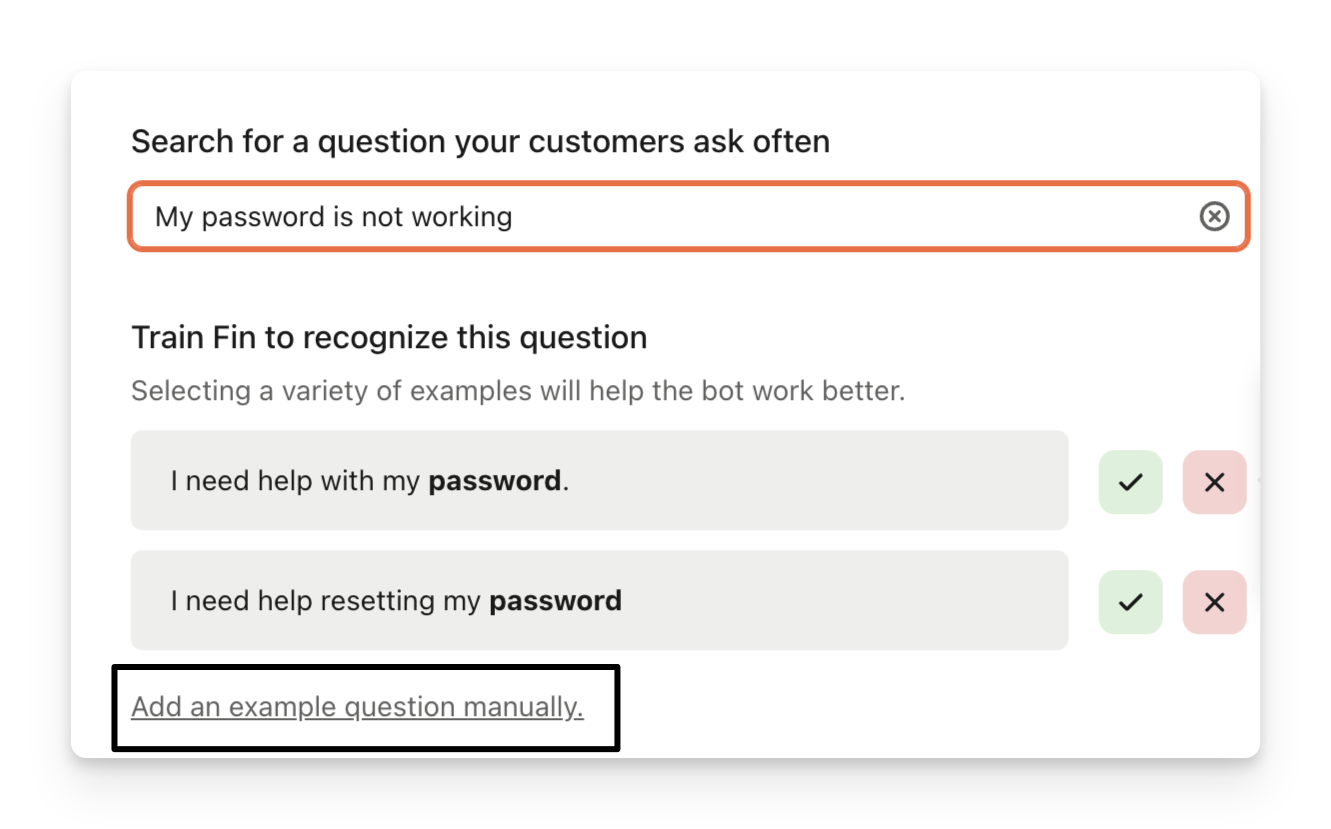Click the "My password is not working" text

(x=333, y=216)
